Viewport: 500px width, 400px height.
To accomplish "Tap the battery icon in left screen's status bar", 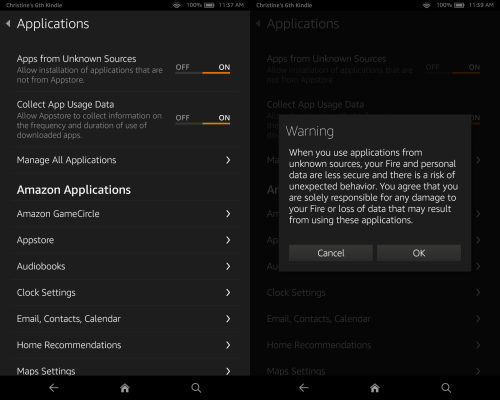I will point(209,5).
